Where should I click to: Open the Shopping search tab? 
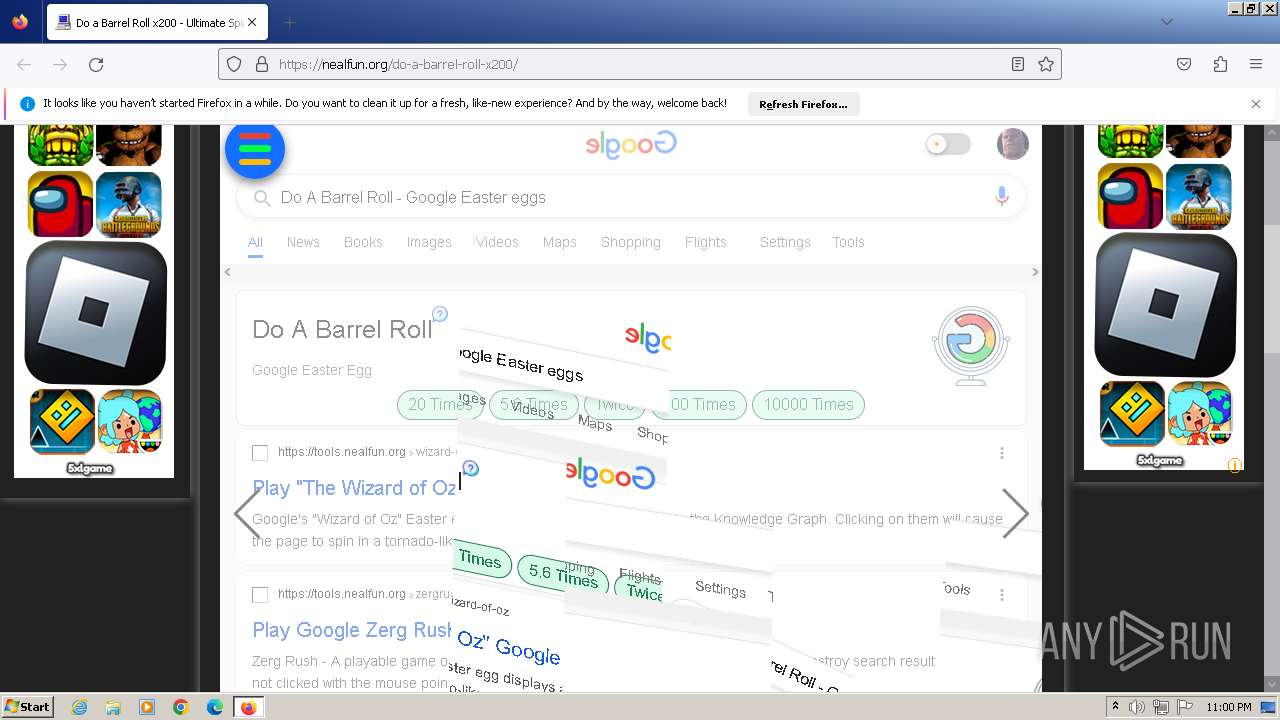pyautogui.click(x=631, y=242)
